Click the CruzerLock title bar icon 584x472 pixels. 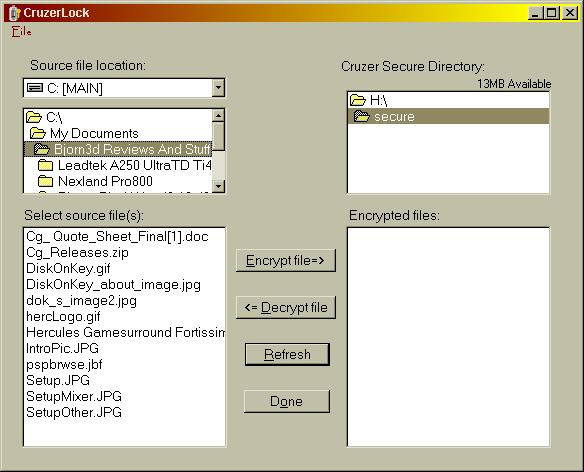14,13
